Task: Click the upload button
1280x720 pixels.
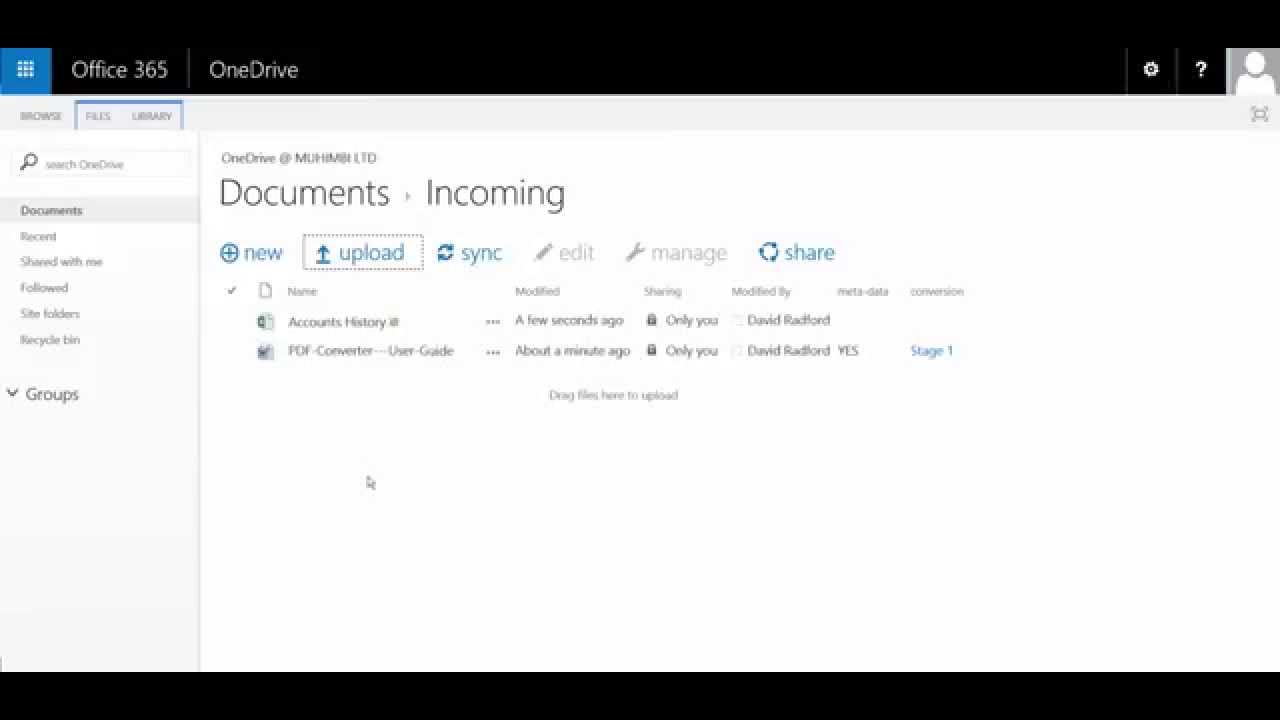Action: (363, 253)
